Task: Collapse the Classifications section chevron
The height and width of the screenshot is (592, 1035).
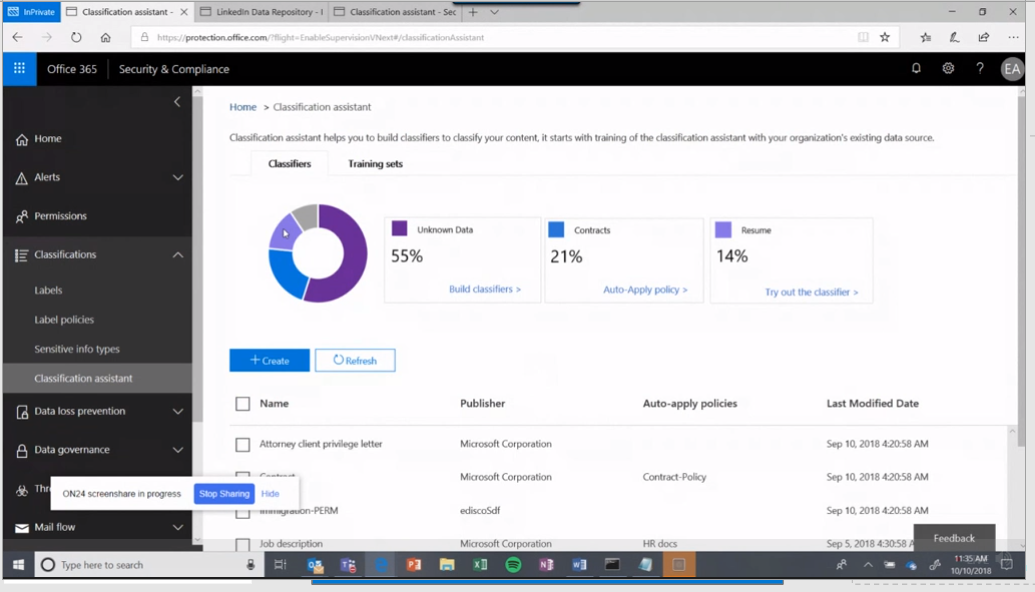Action: [178, 255]
